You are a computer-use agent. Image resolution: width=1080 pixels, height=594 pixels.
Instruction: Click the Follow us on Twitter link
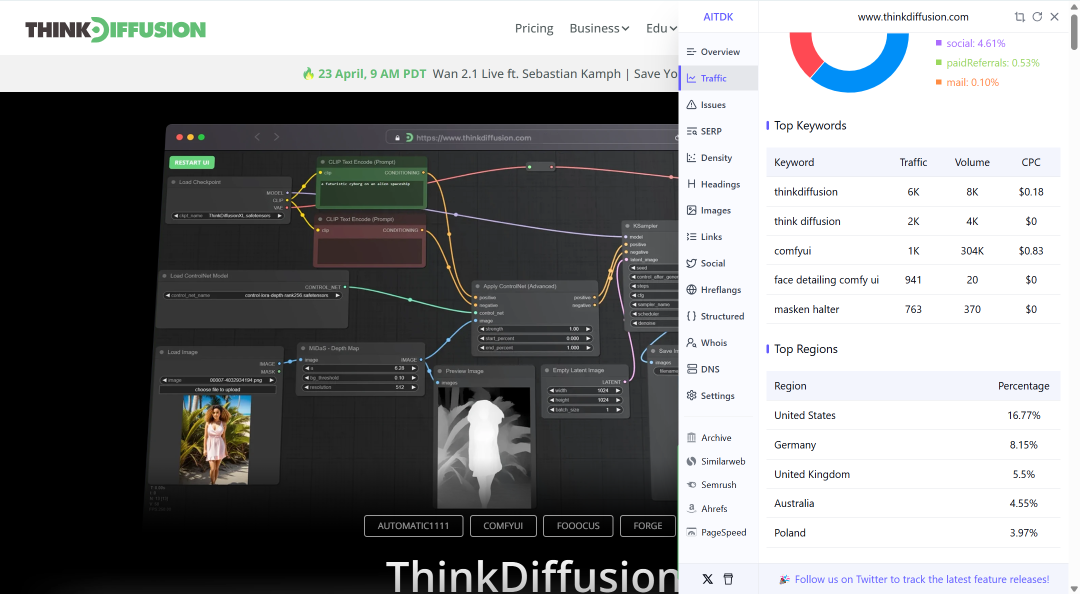[x=922, y=580]
